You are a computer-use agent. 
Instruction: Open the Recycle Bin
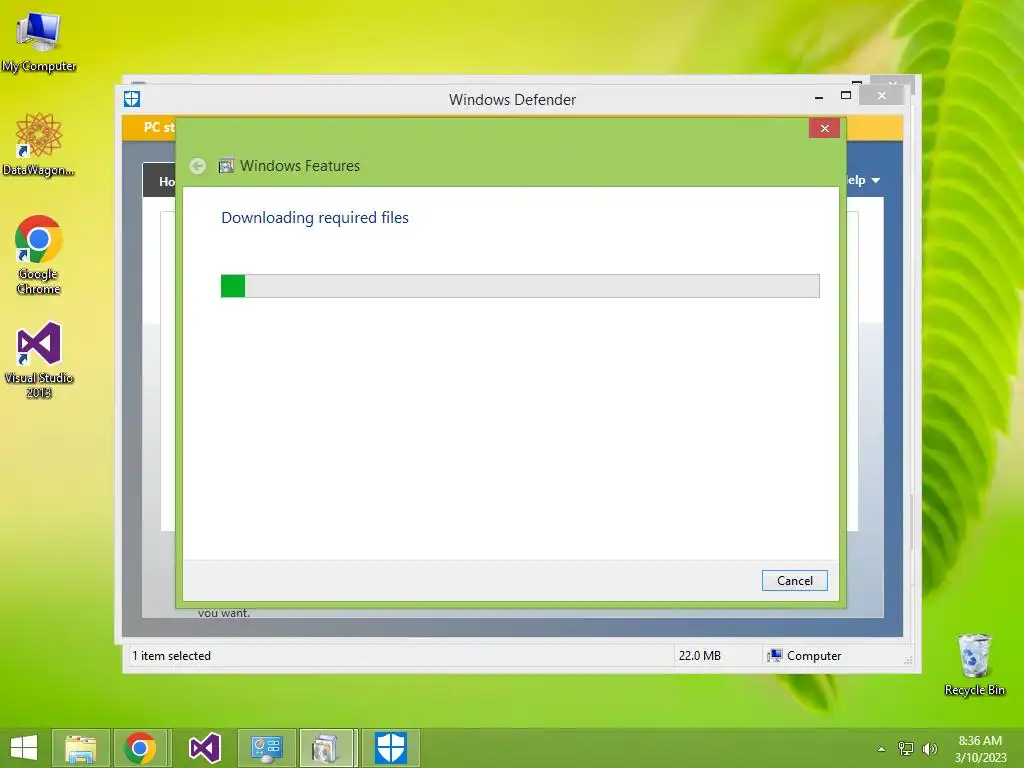click(974, 664)
